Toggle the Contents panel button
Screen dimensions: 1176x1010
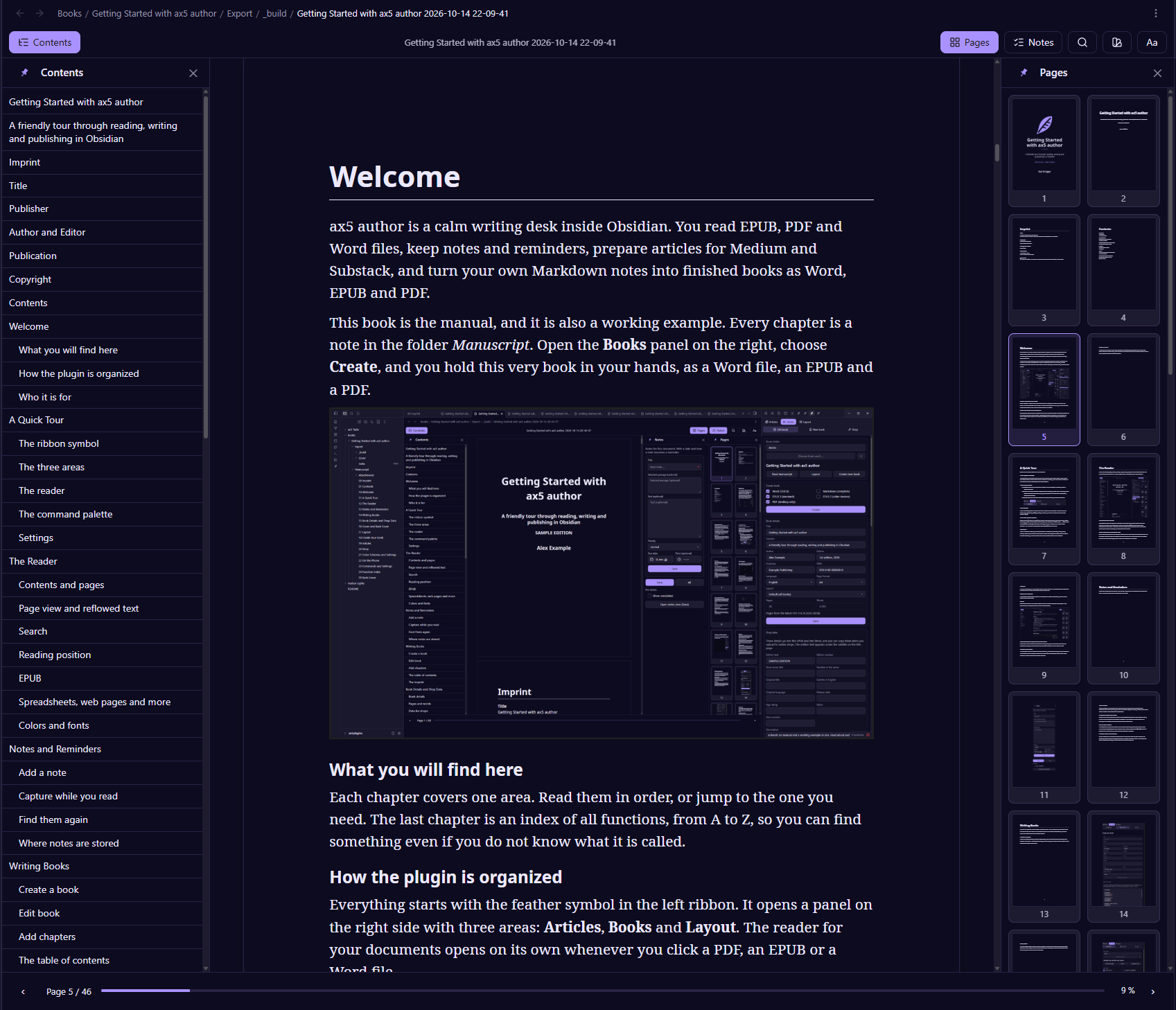click(44, 42)
